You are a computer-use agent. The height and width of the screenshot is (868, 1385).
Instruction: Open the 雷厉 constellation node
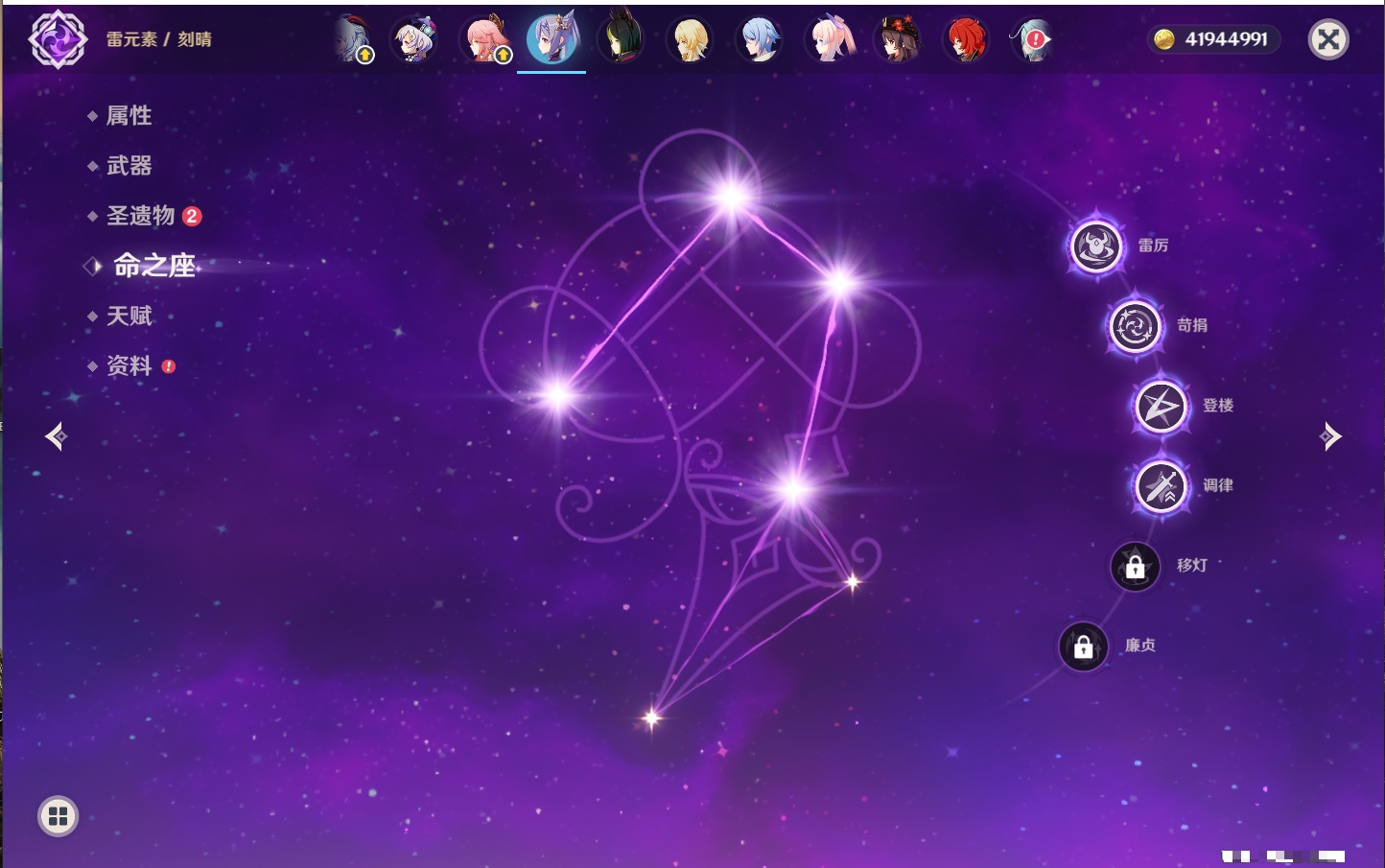point(1096,246)
